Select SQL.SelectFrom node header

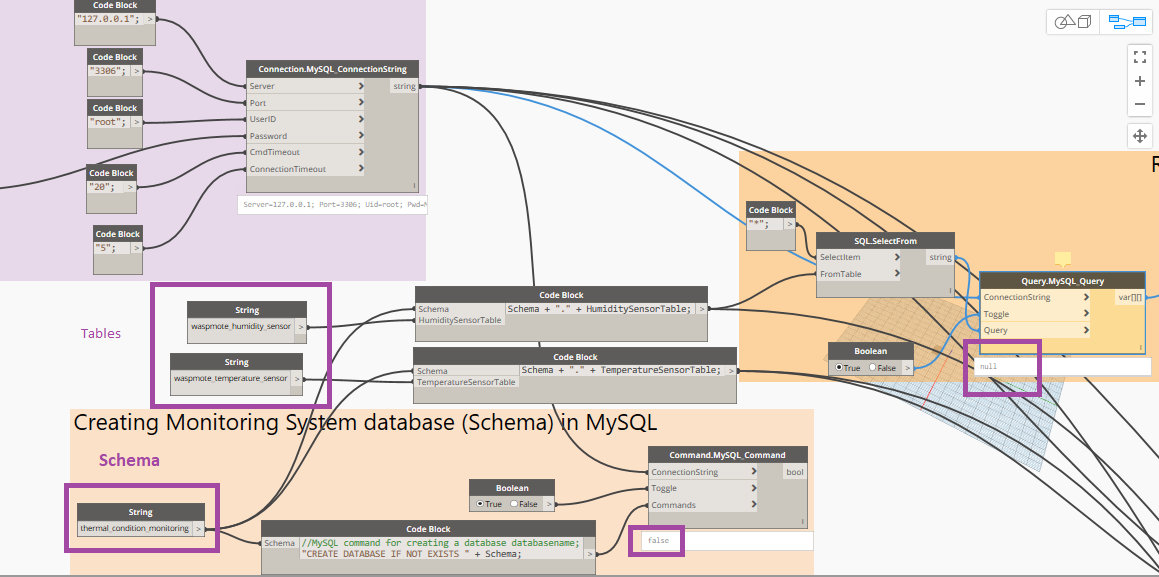pos(886,240)
